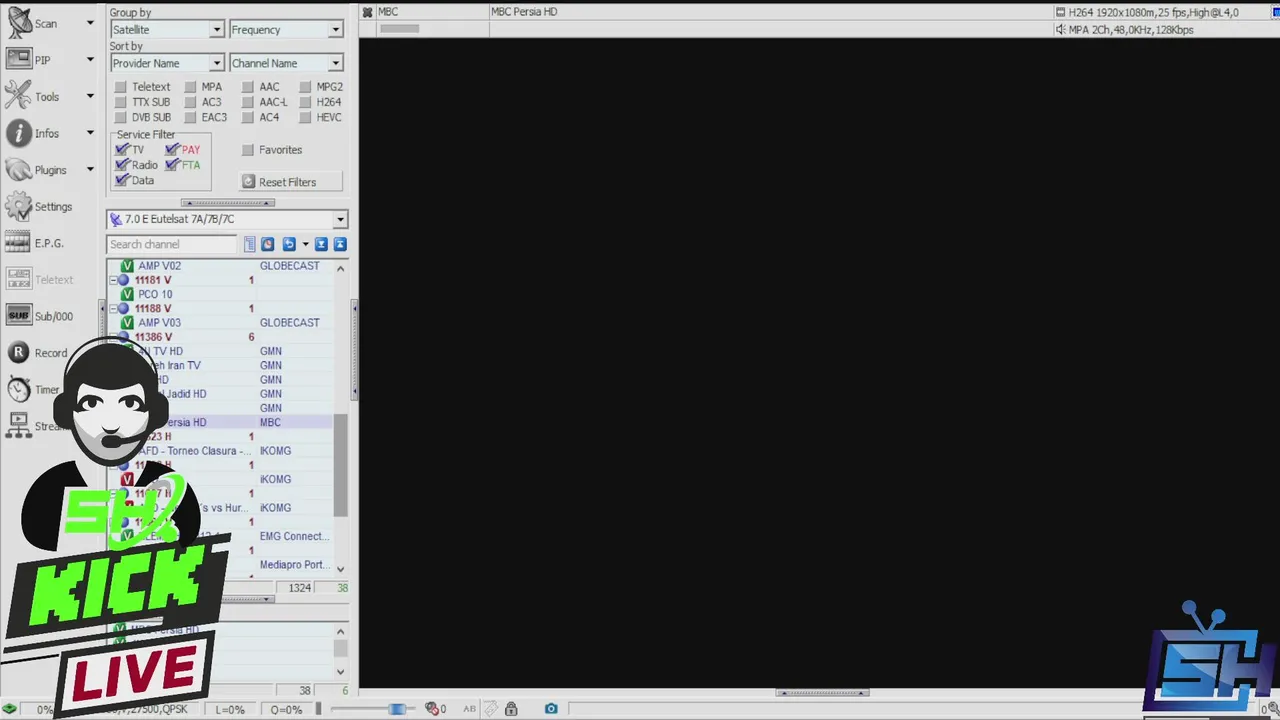The image size is (1280, 720).
Task: Uncheck the TV service filter
Action: [x=122, y=150]
